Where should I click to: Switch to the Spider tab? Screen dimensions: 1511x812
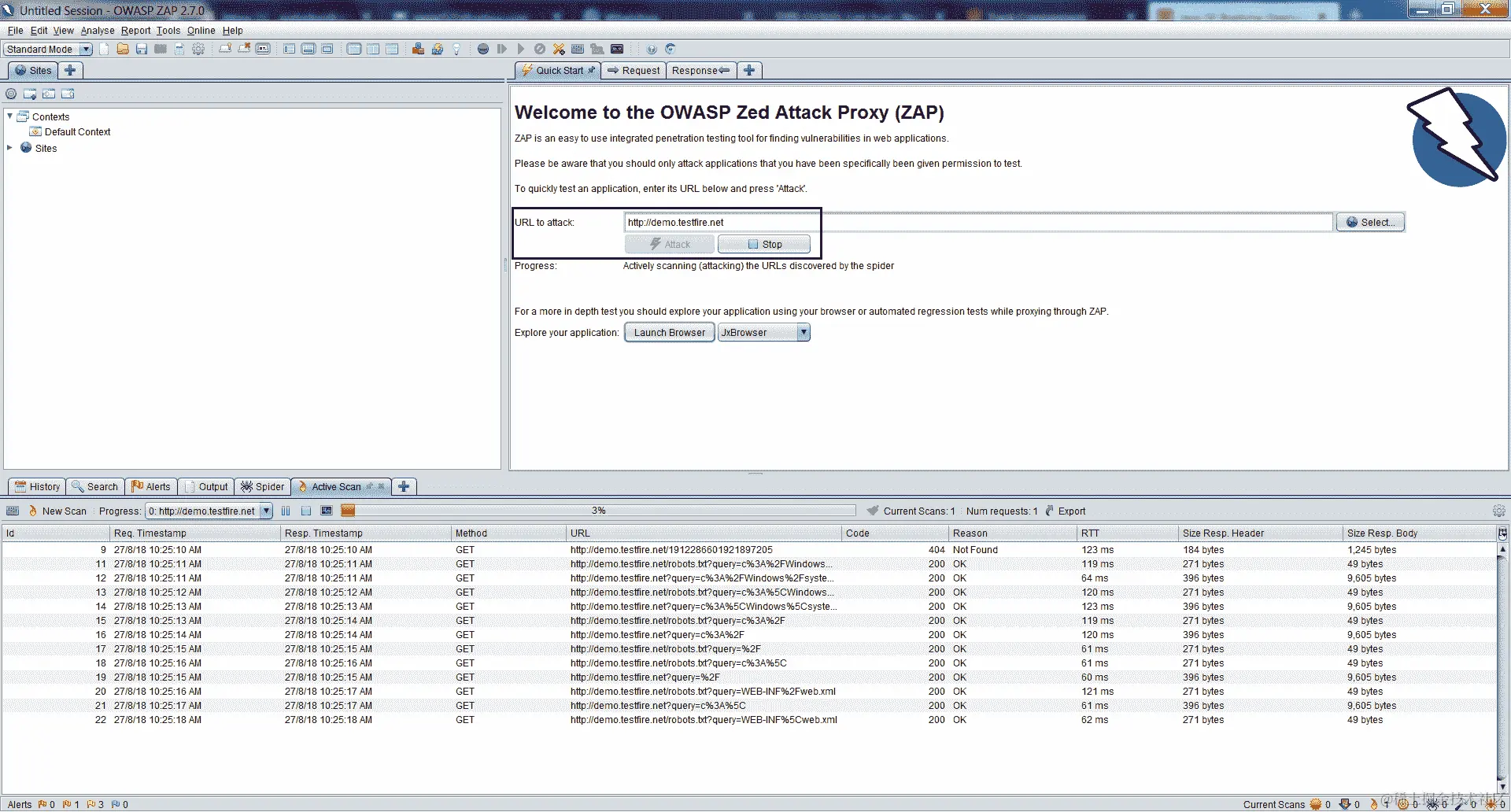click(x=263, y=487)
